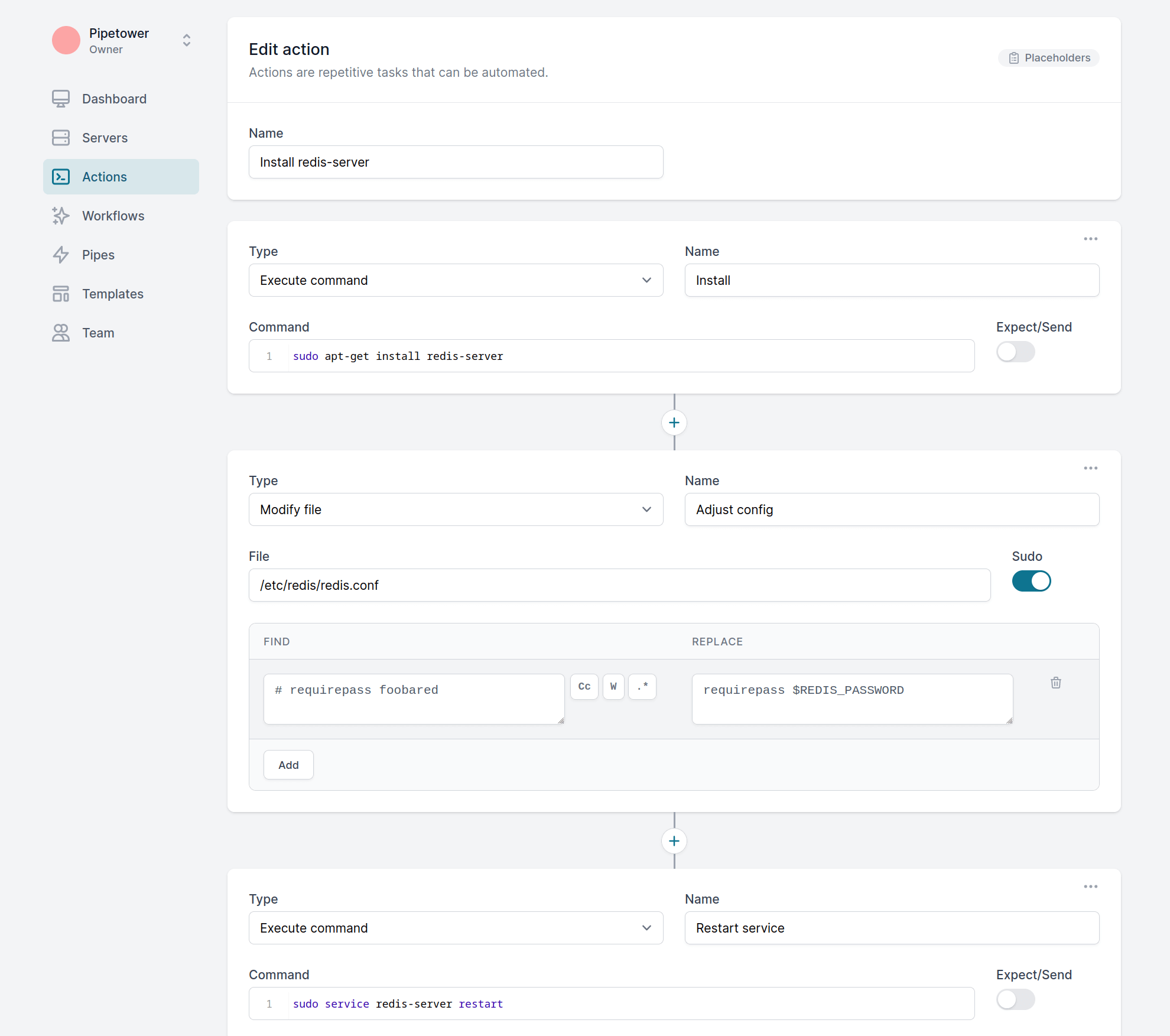Click the FIND column header
Image resolution: width=1170 pixels, height=1036 pixels.
[x=277, y=642]
